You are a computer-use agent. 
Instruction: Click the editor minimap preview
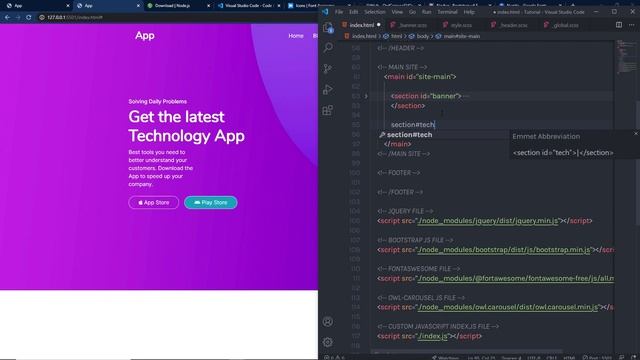coord(626,57)
